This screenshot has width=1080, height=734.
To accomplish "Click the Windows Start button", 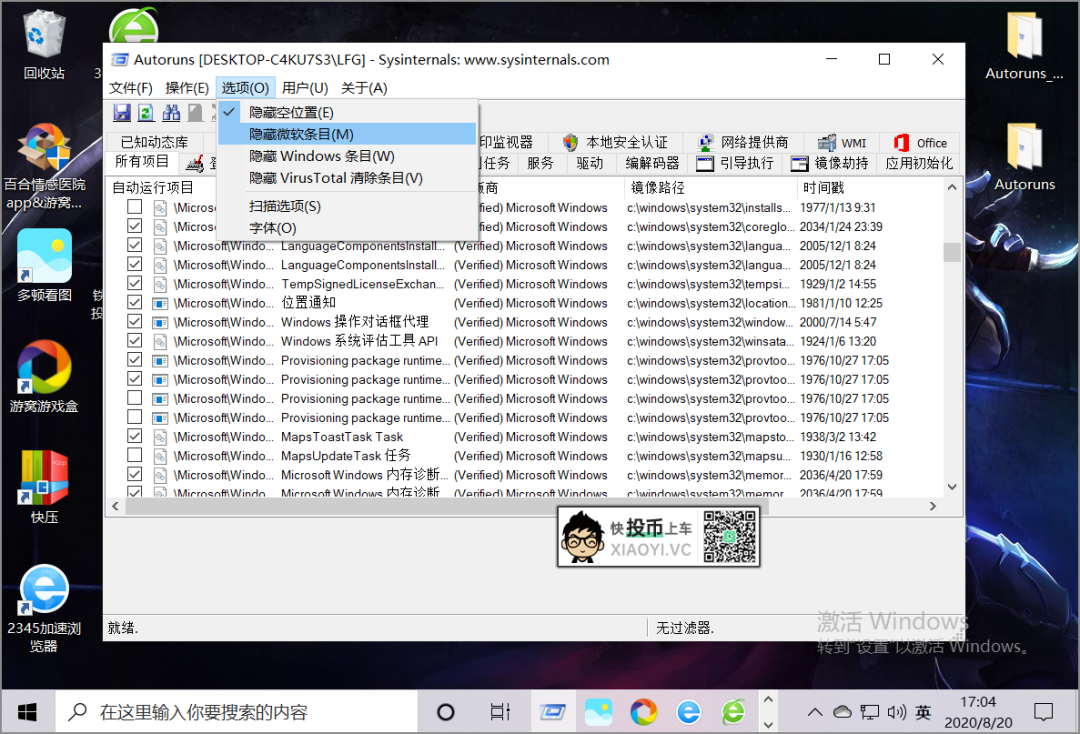I will (26, 712).
